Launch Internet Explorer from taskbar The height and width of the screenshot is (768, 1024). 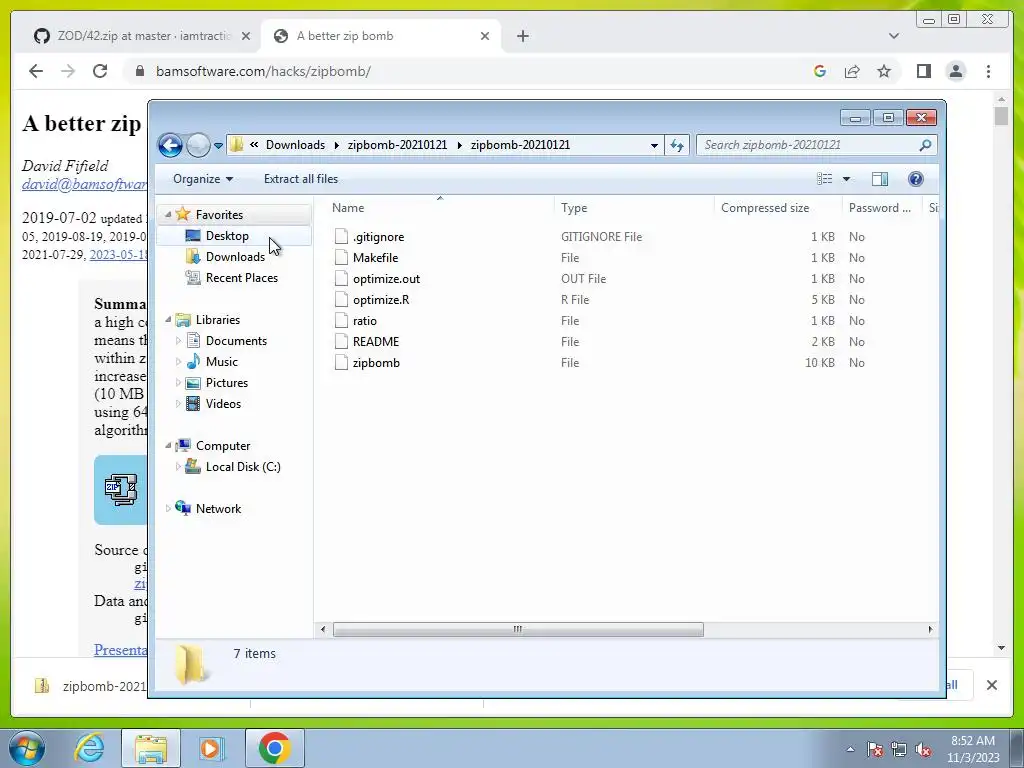pos(89,748)
